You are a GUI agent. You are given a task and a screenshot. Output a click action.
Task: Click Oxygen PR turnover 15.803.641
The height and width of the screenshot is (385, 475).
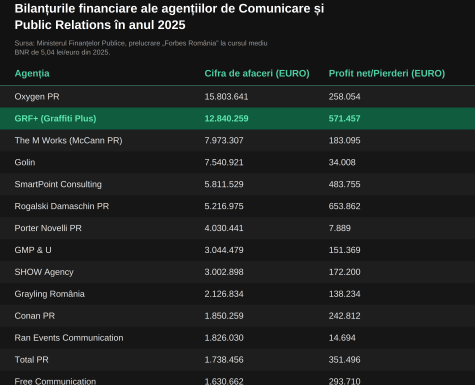[226, 97]
